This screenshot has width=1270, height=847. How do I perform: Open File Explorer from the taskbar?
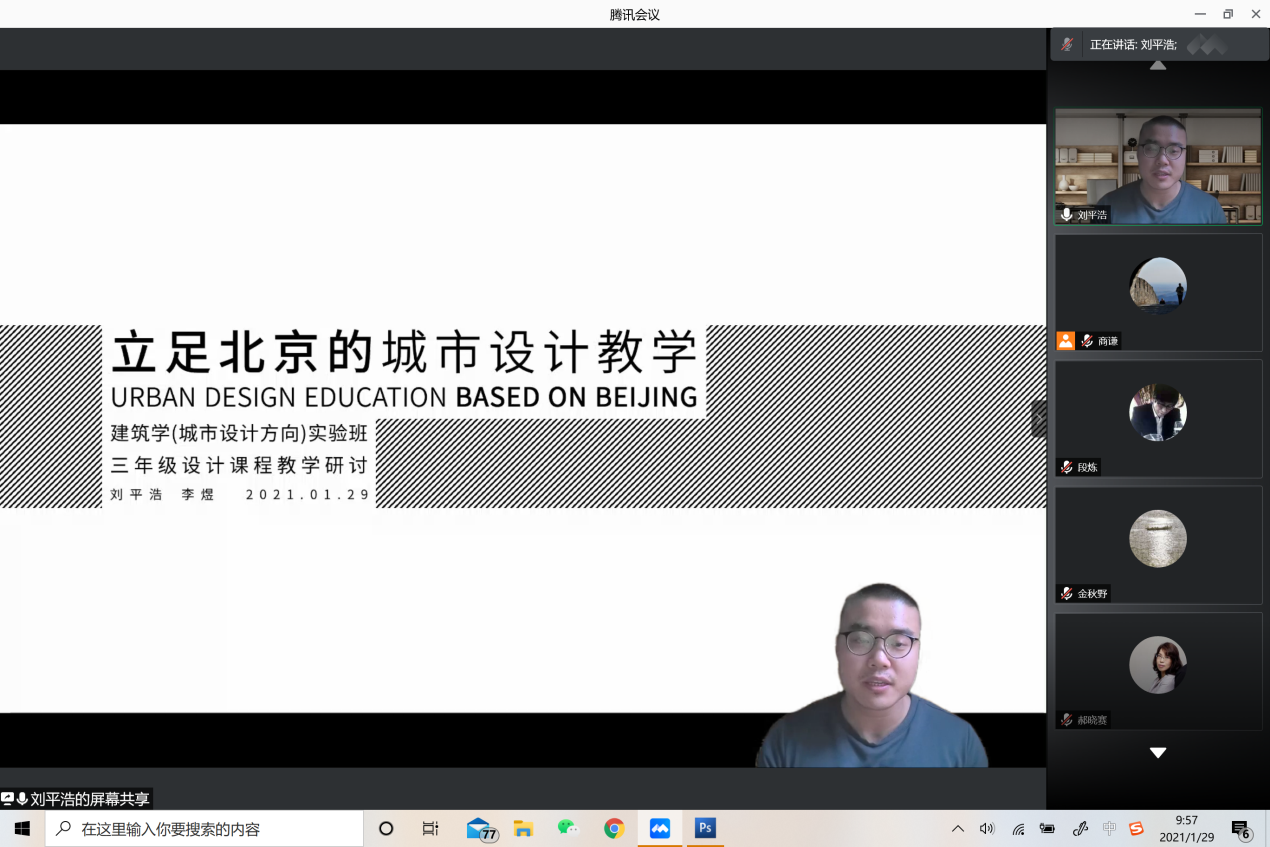tap(523, 828)
